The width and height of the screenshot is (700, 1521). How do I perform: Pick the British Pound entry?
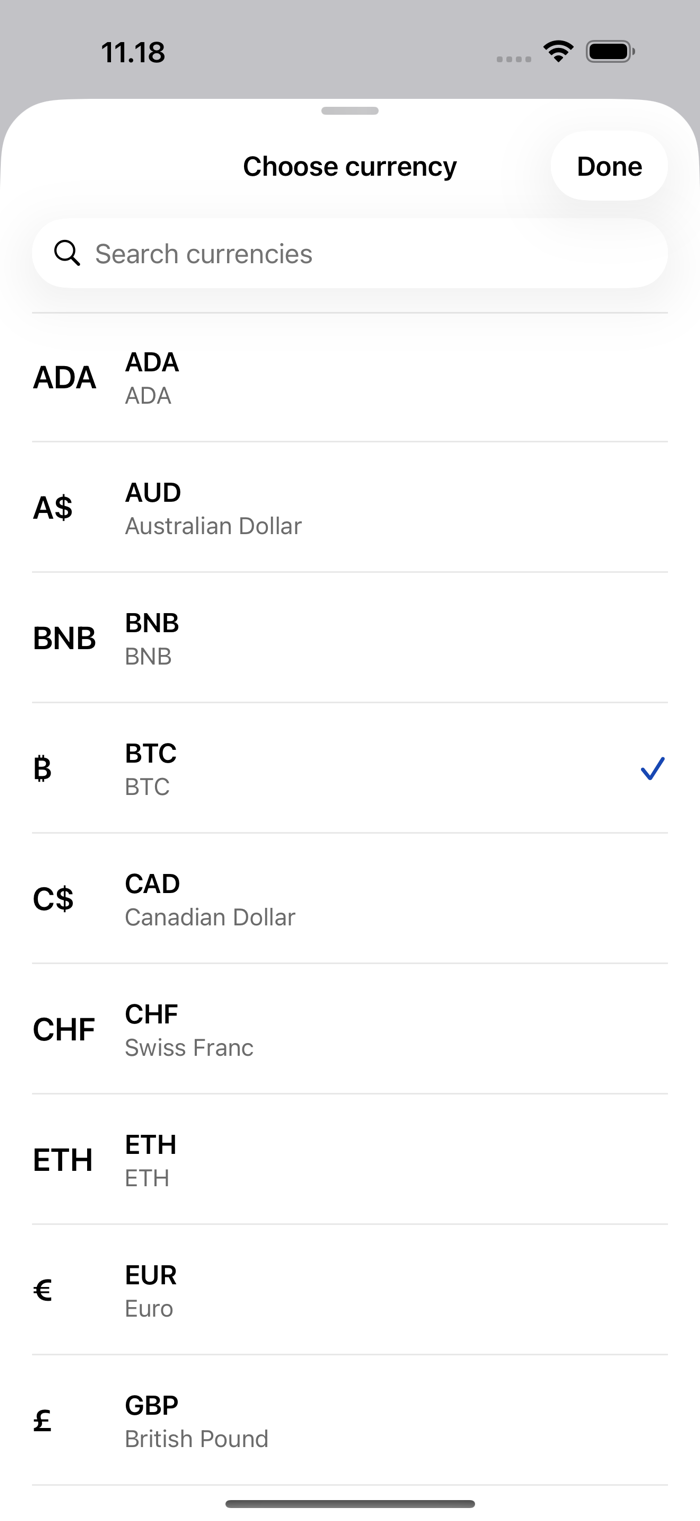[350, 1420]
